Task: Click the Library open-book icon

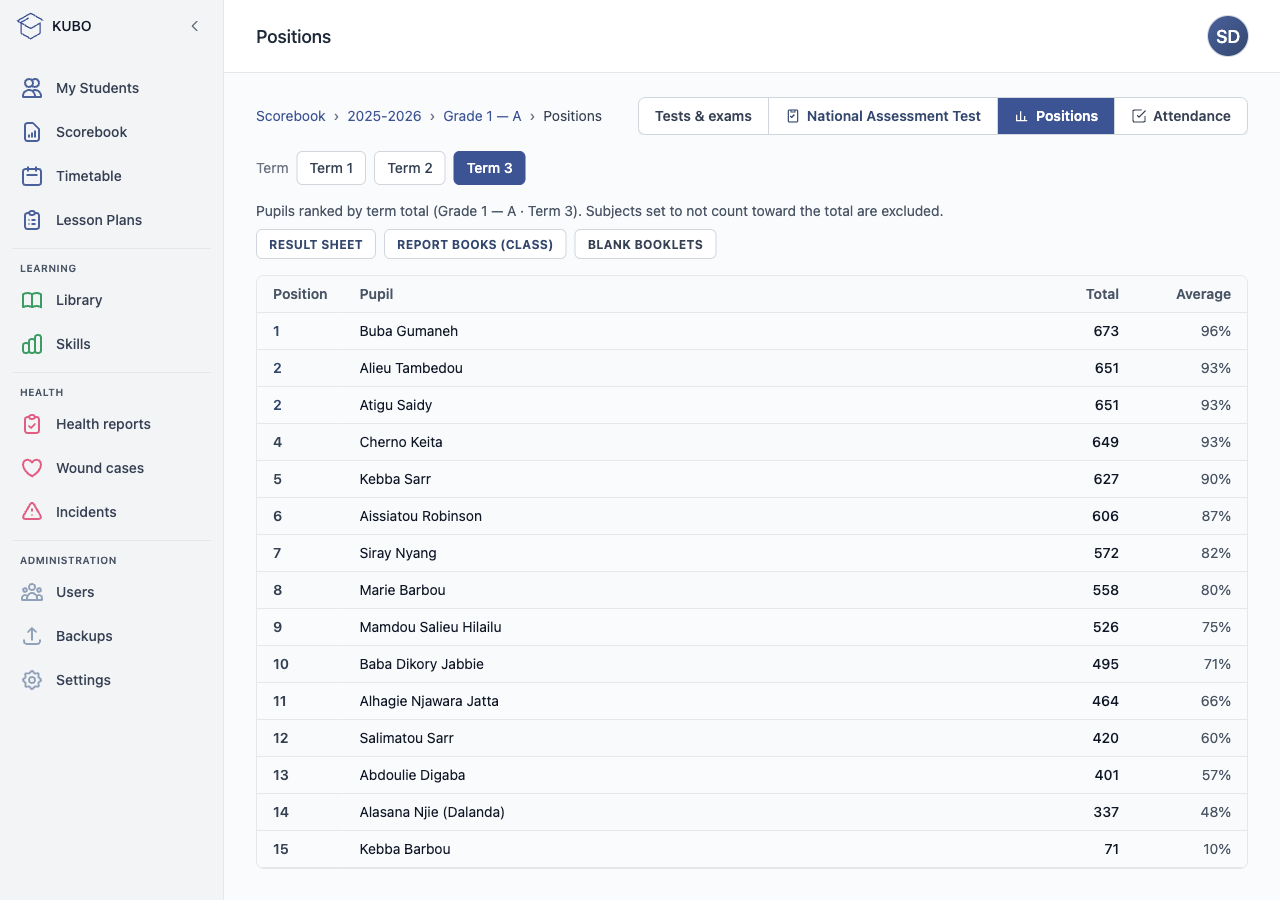Action: [32, 300]
